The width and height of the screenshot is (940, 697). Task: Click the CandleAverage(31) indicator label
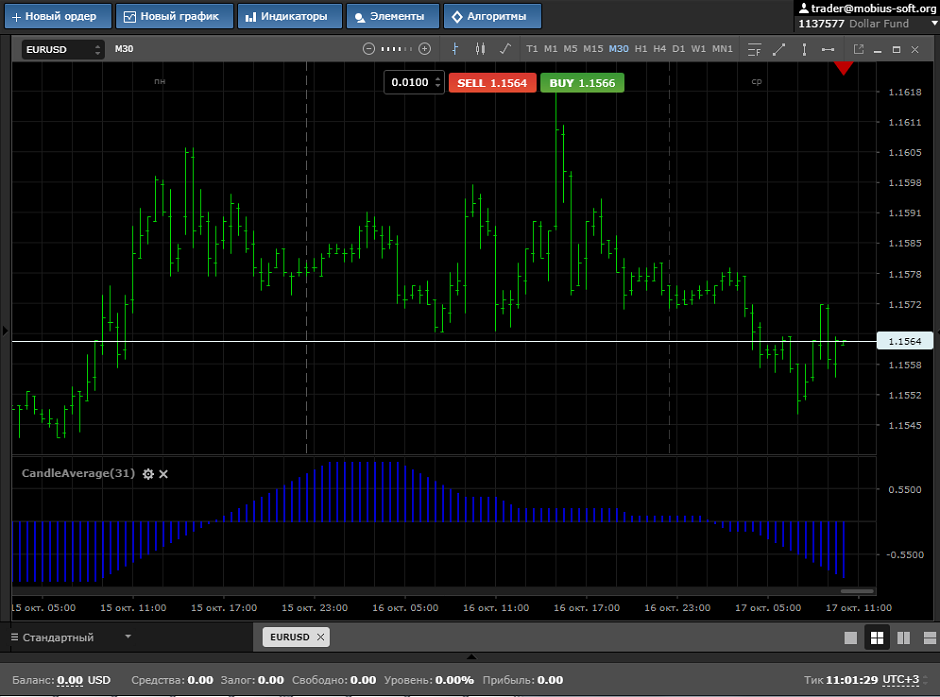(78, 473)
